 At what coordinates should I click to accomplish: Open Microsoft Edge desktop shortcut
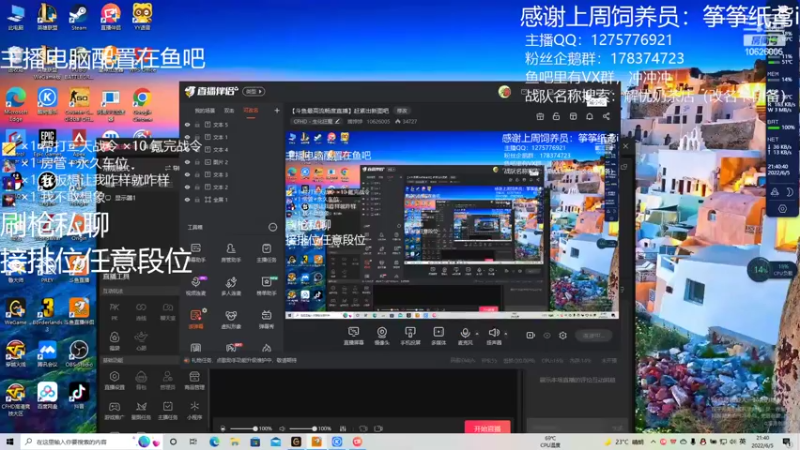pos(16,105)
